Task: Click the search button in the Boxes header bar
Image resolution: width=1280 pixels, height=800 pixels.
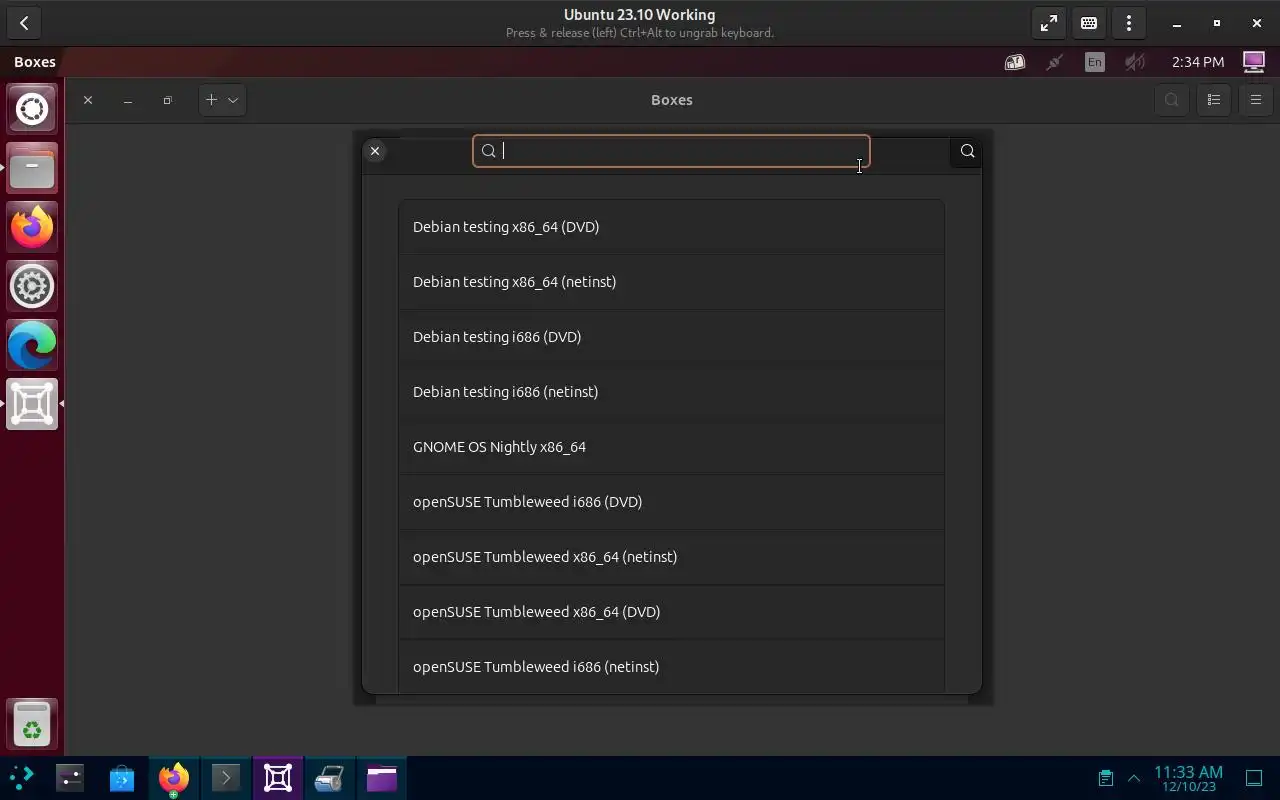Action: pos(1172,100)
